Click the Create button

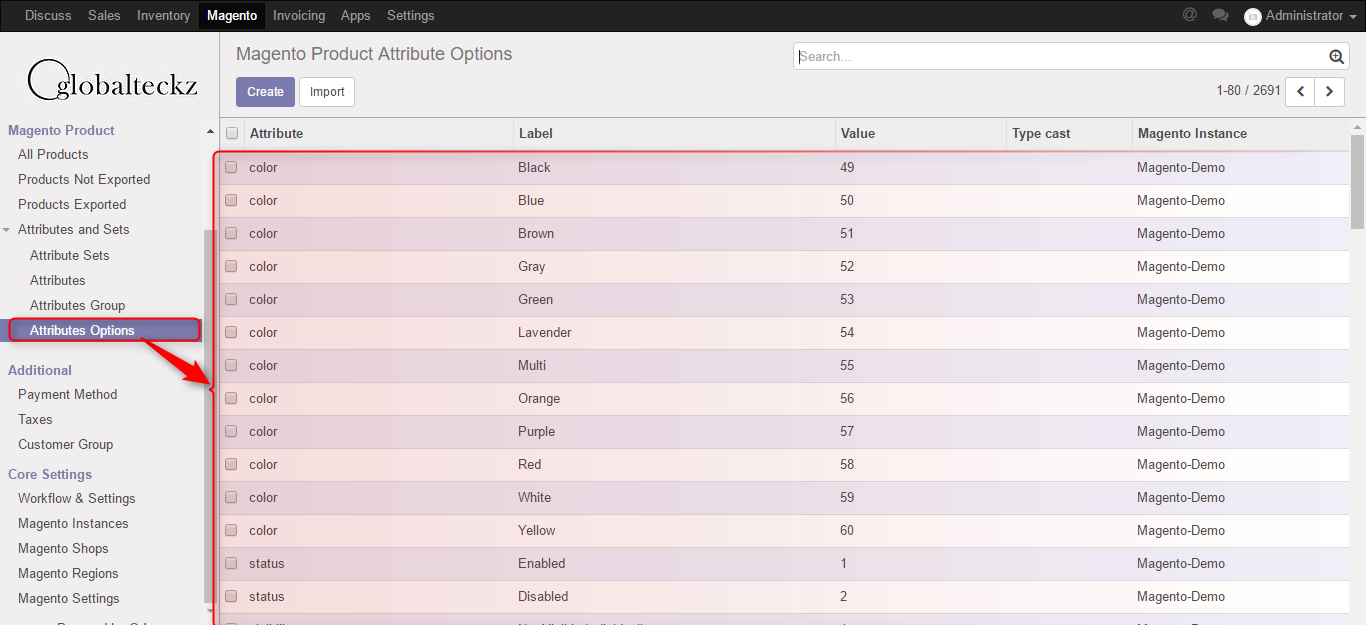pyautogui.click(x=265, y=91)
